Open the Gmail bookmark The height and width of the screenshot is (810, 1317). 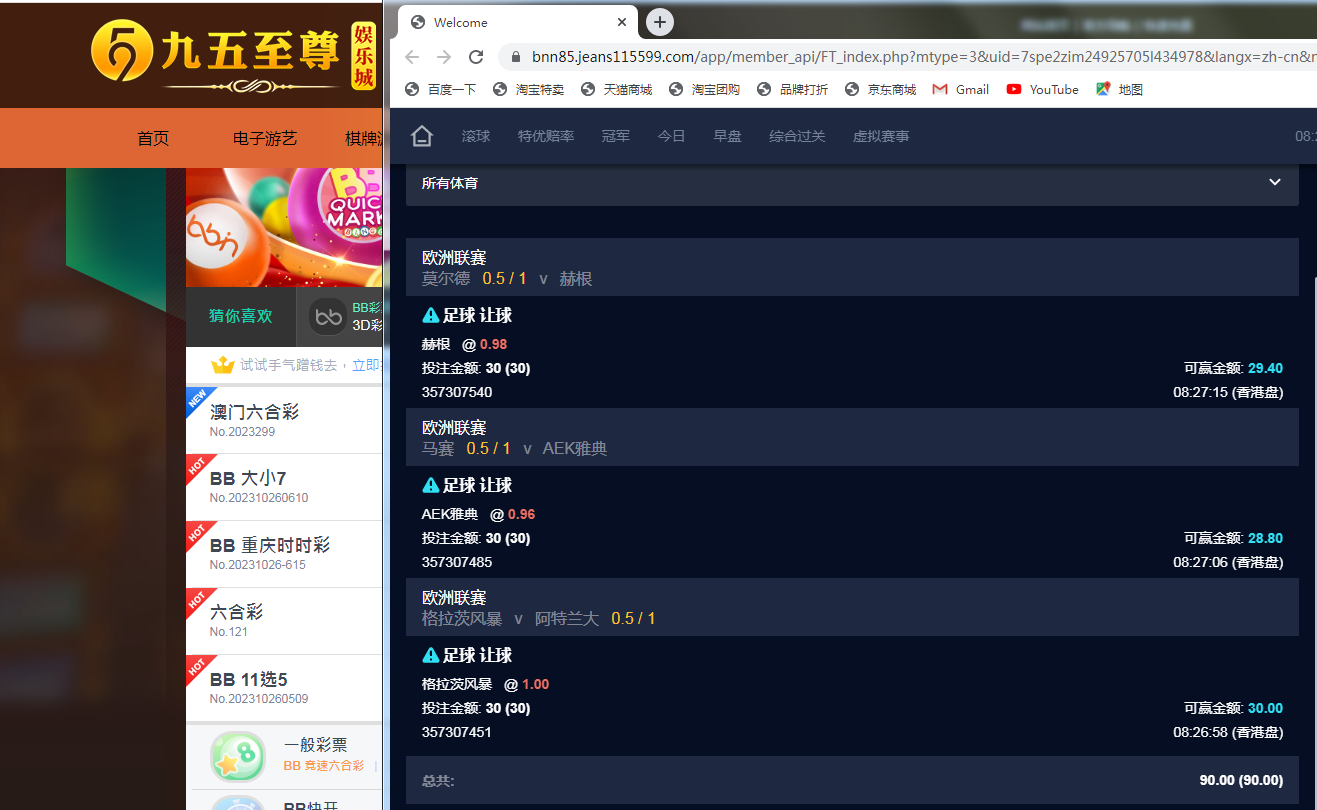(x=961, y=89)
